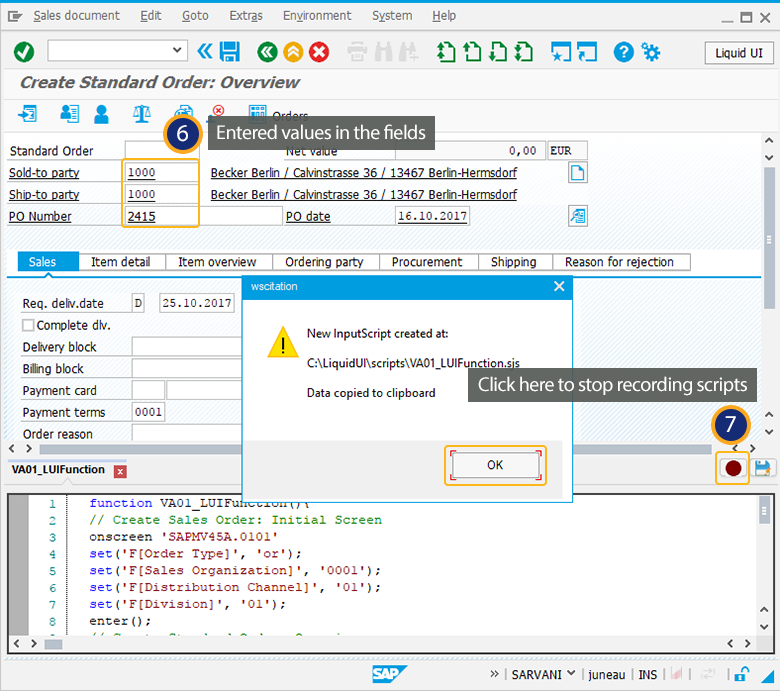Image resolution: width=780 pixels, height=691 pixels.
Task: Open the Goto menu
Action: click(x=195, y=16)
